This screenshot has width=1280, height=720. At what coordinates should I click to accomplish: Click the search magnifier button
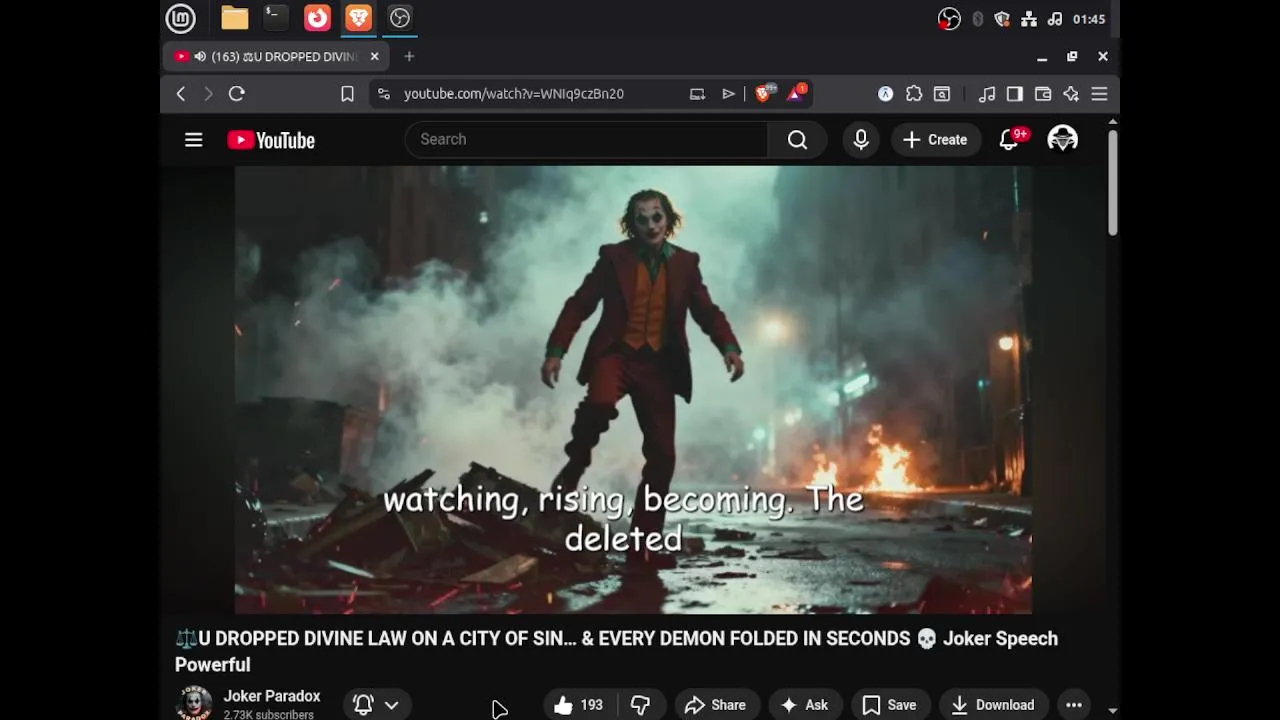click(x=797, y=140)
